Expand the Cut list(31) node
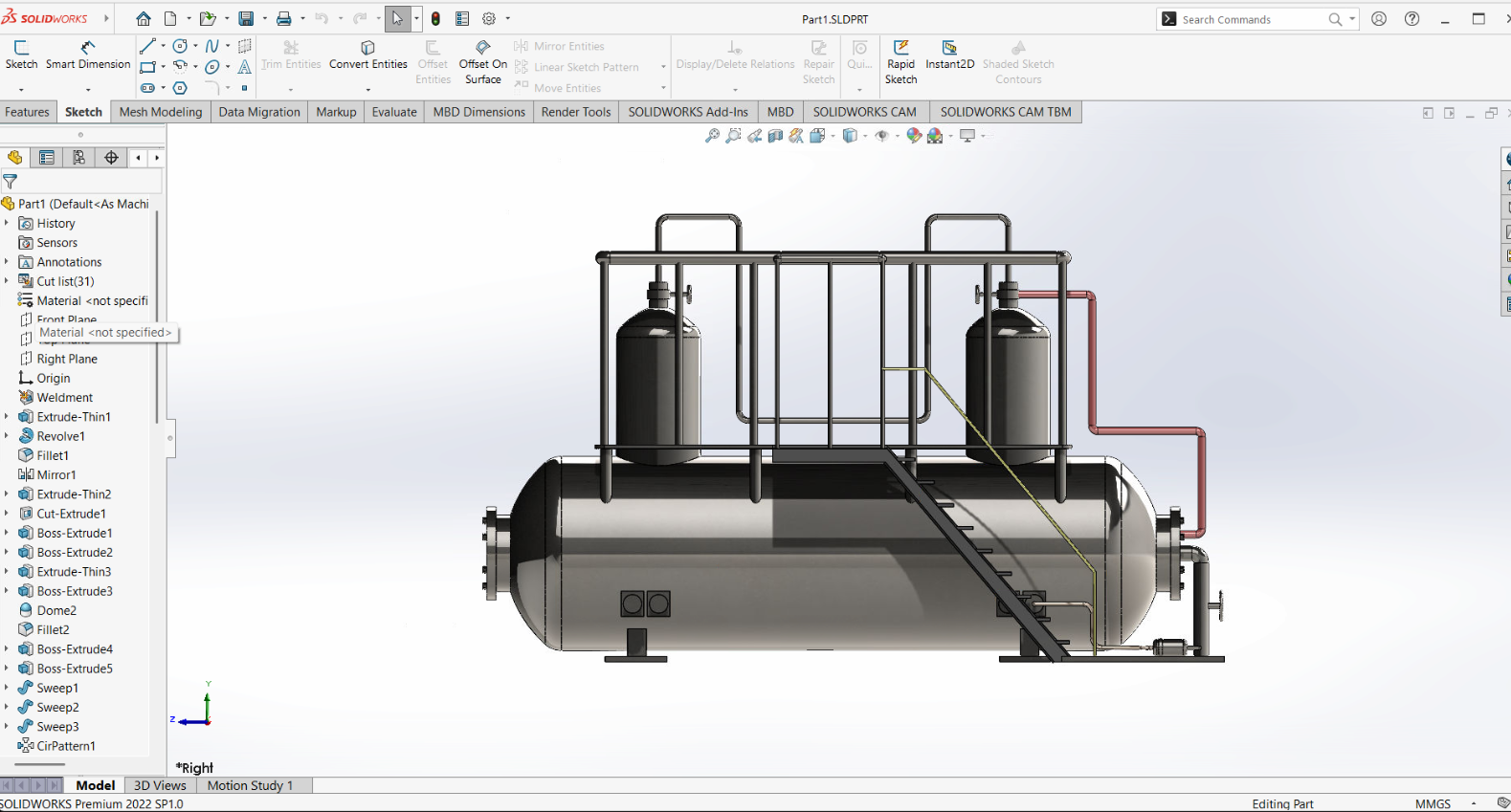Image resolution: width=1511 pixels, height=812 pixels. [7, 281]
